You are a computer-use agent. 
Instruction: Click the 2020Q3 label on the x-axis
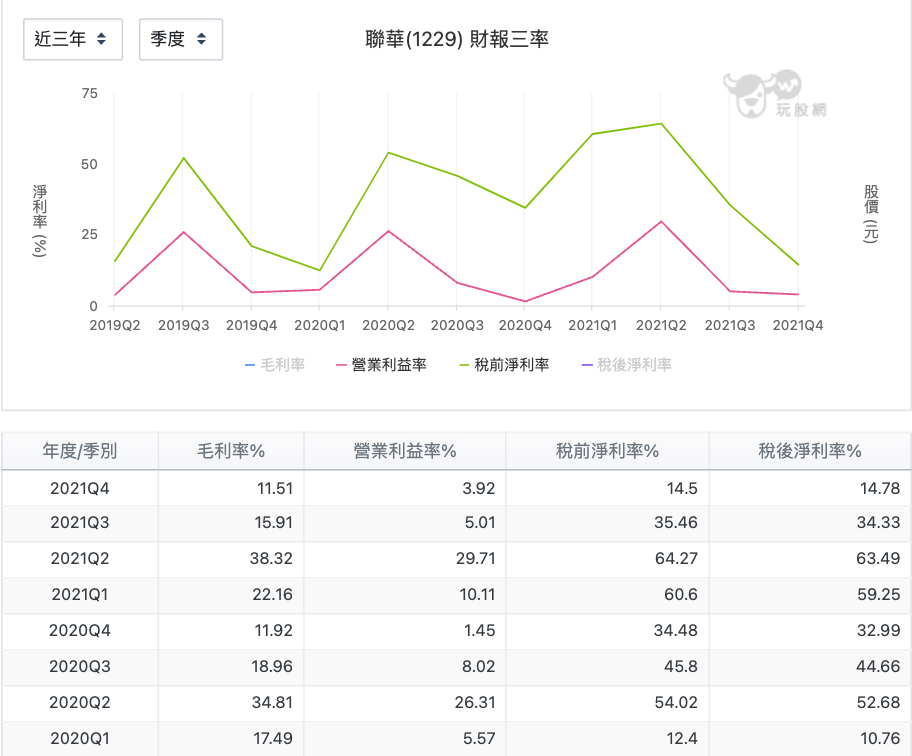[457, 325]
